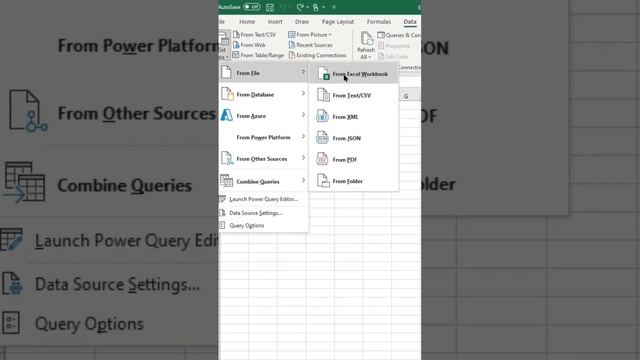Choose From Excel Workbook in submenu
Image resolution: width=640 pixels, height=360 pixels.
[x=353, y=74]
